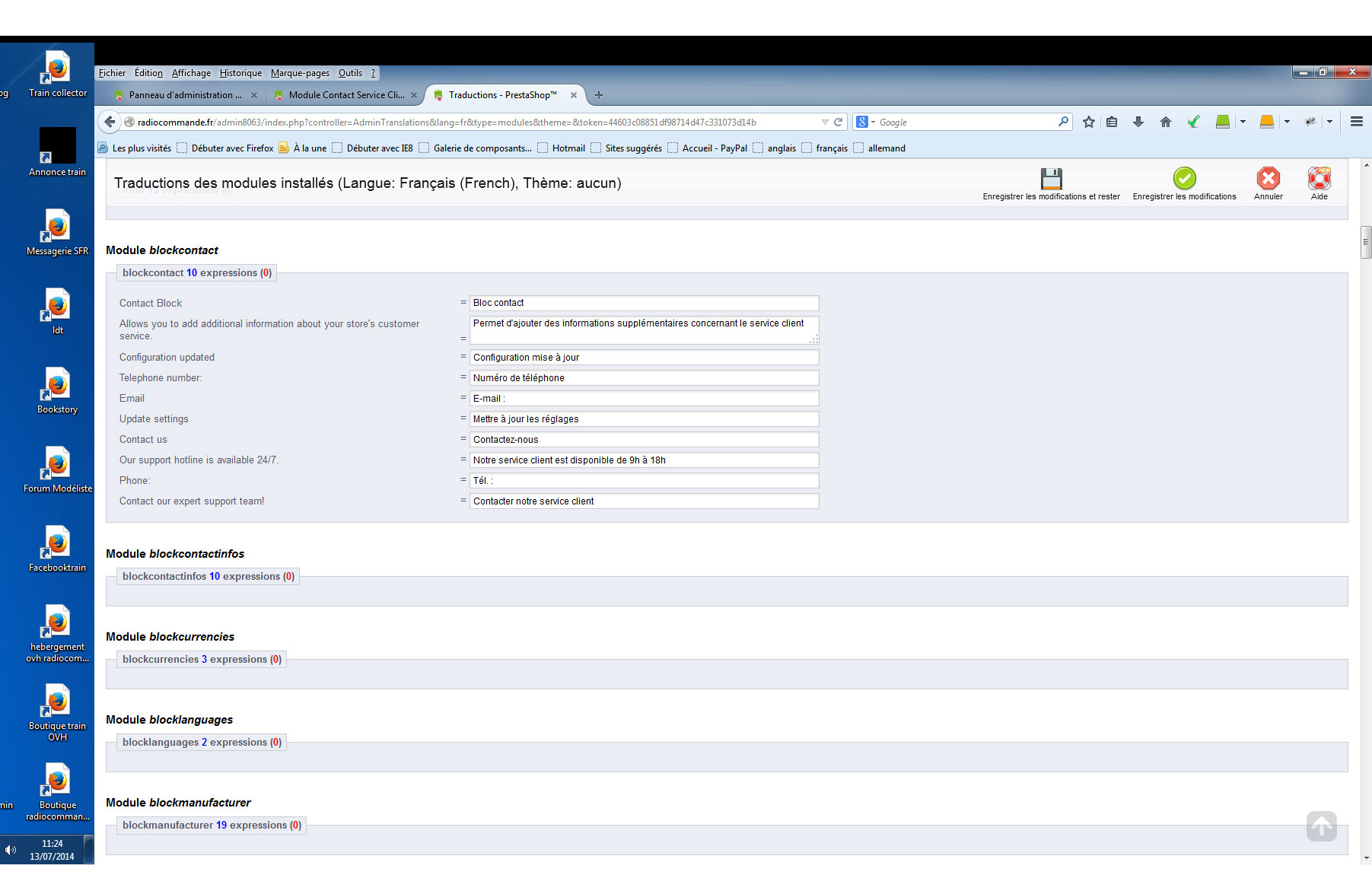Screen dimensions: 1372x875
Task: Open the Aide lifebuoy help icon
Action: pos(1319,179)
